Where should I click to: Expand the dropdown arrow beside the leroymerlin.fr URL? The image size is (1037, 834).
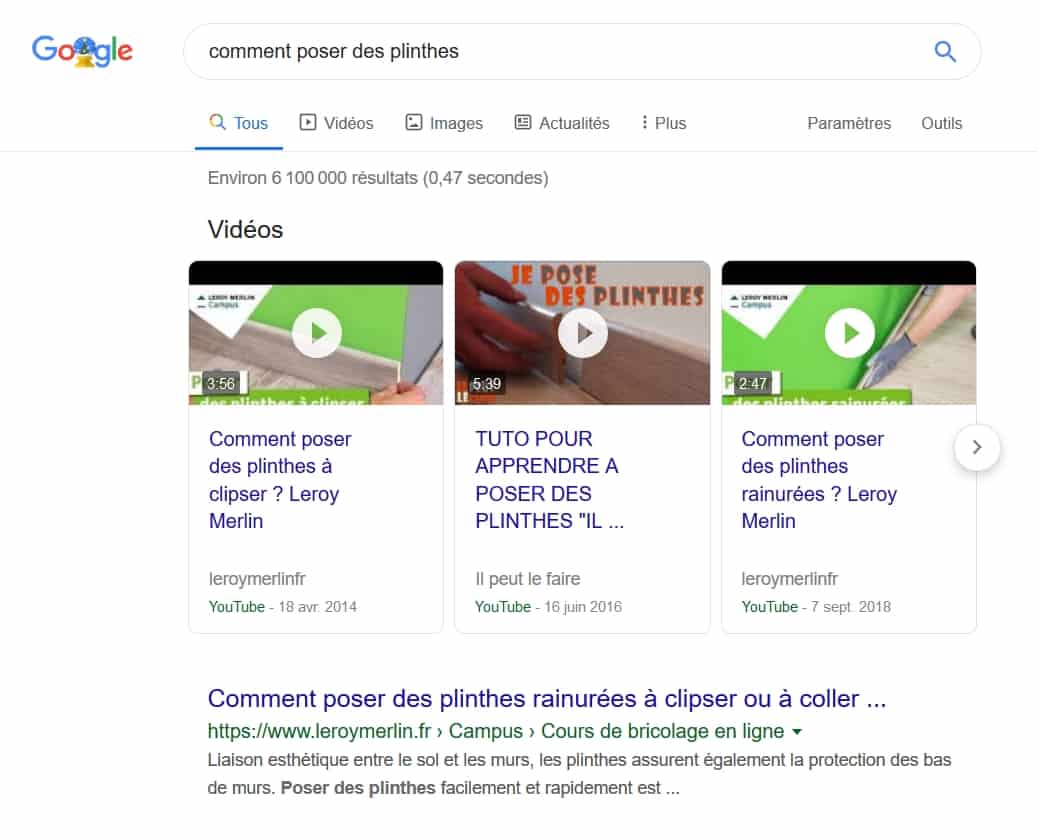tap(798, 731)
